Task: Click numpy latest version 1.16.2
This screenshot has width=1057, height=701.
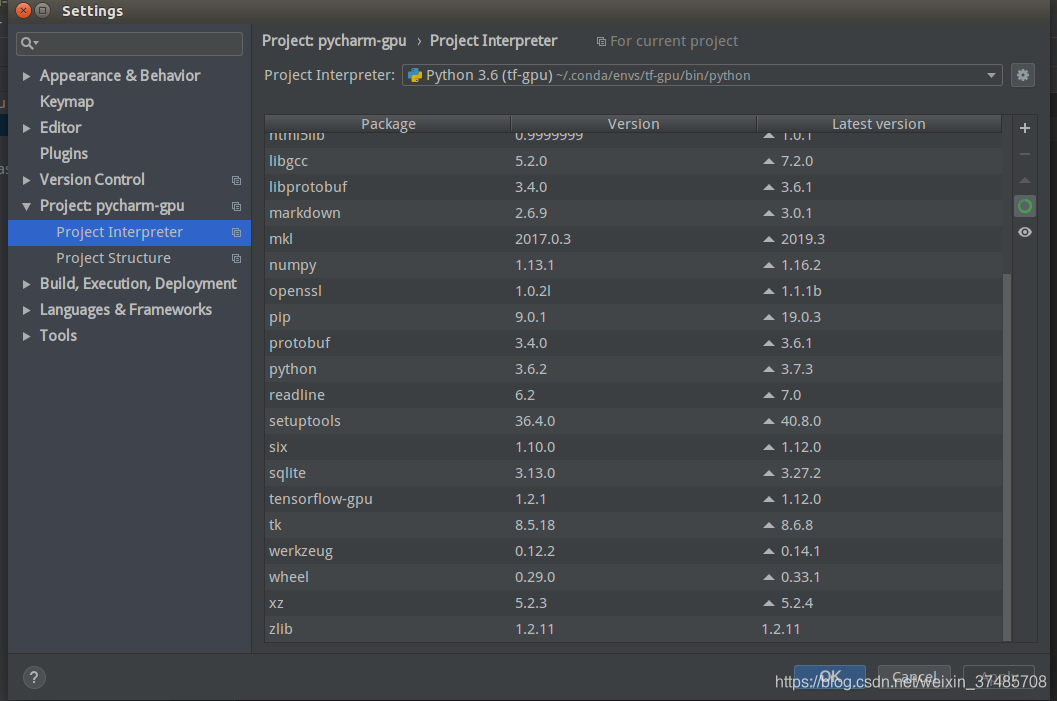Action: pyautogui.click(x=801, y=265)
